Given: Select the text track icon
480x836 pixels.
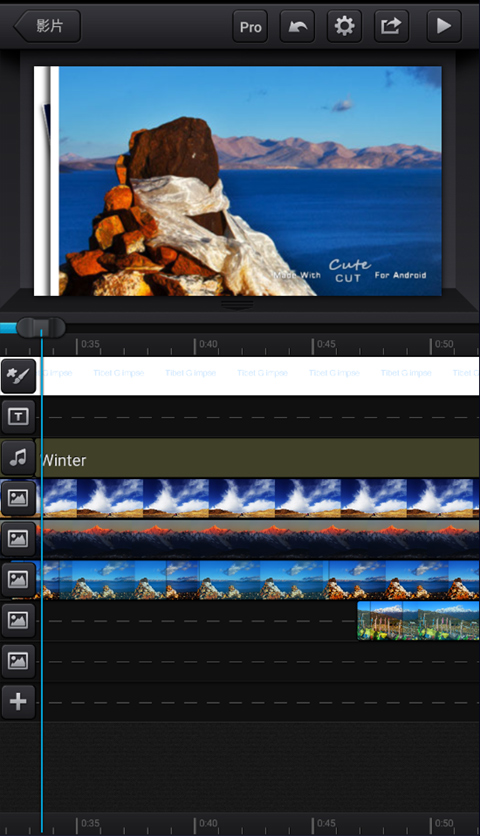Looking at the screenshot, I should coord(18,416).
